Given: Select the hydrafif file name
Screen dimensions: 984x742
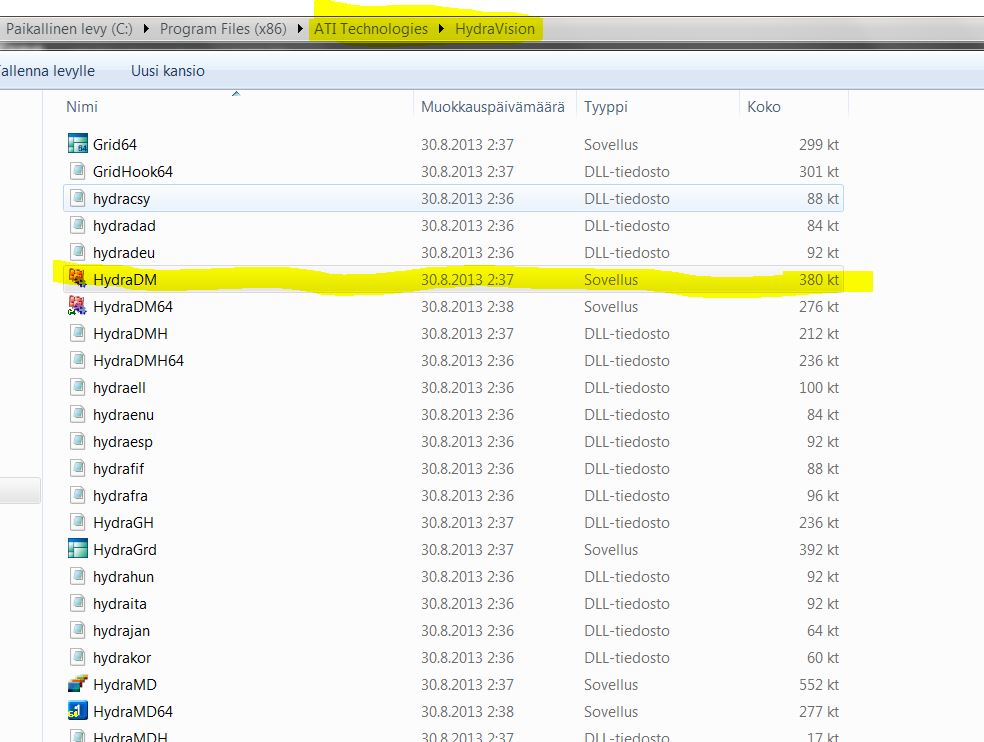Looking at the screenshot, I should pos(118,469).
